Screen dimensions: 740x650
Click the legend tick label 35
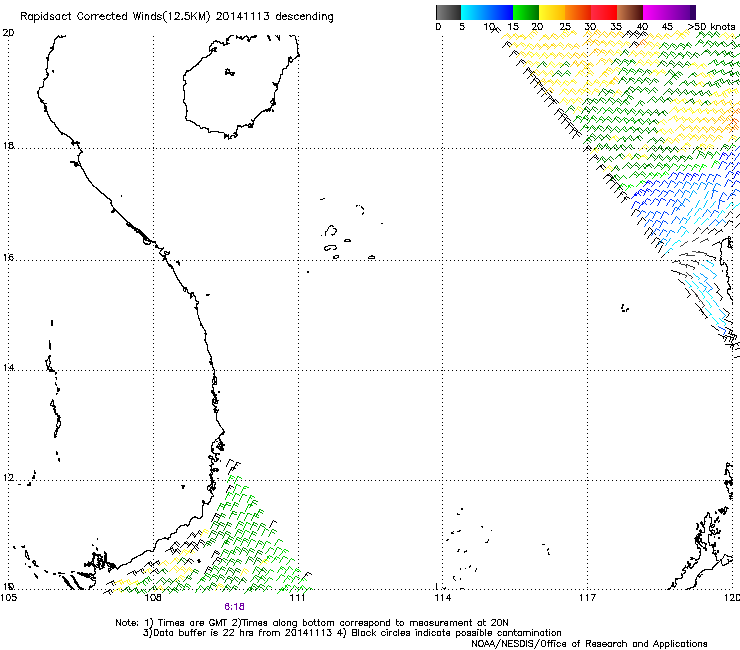point(616,26)
